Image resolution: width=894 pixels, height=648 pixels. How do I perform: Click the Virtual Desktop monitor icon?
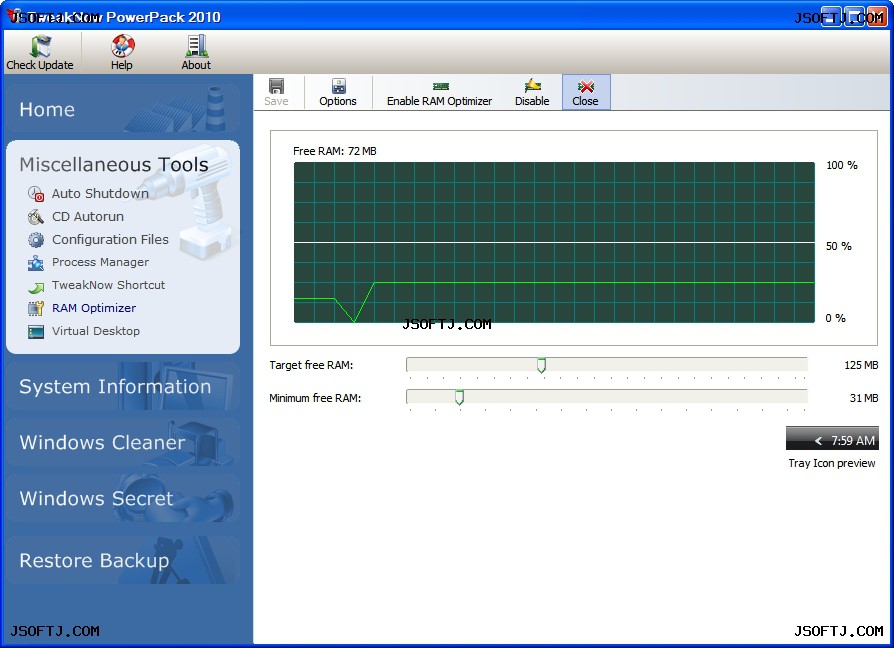pyautogui.click(x=36, y=332)
